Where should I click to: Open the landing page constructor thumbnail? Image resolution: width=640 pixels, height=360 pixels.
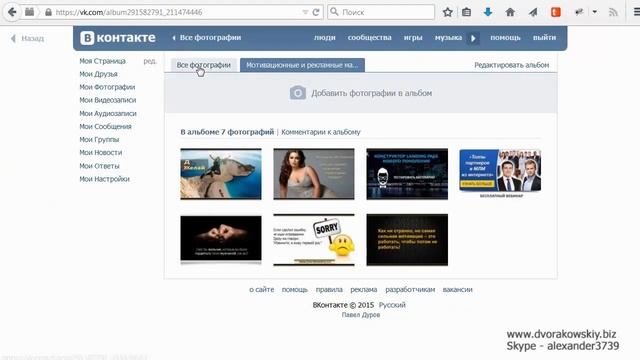(407, 174)
